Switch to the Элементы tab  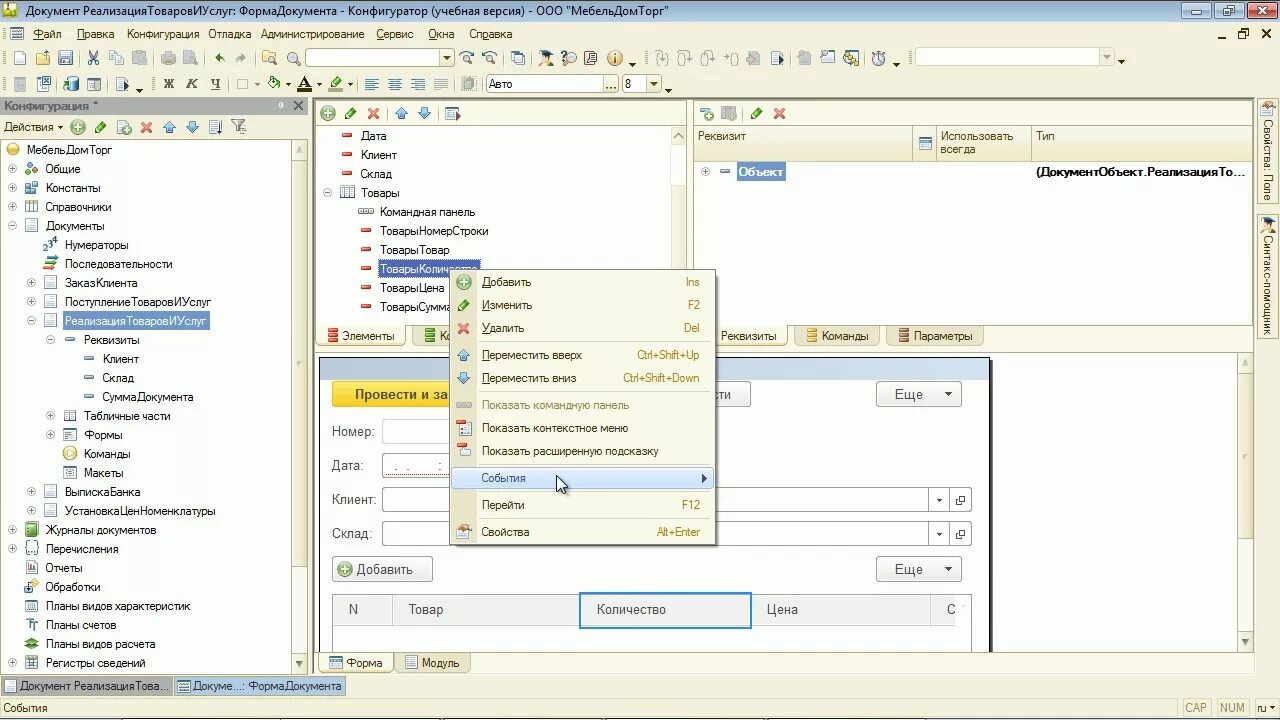tap(360, 336)
